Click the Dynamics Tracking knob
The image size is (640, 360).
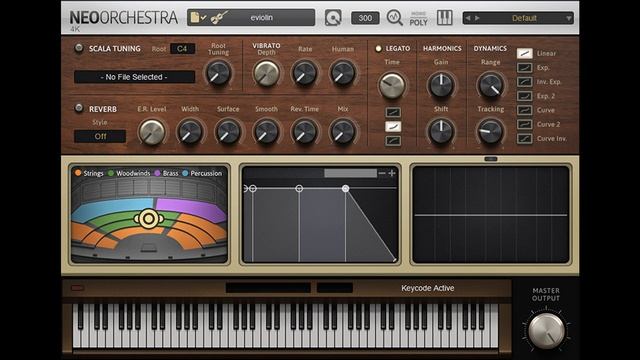click(x=491, y=132)
